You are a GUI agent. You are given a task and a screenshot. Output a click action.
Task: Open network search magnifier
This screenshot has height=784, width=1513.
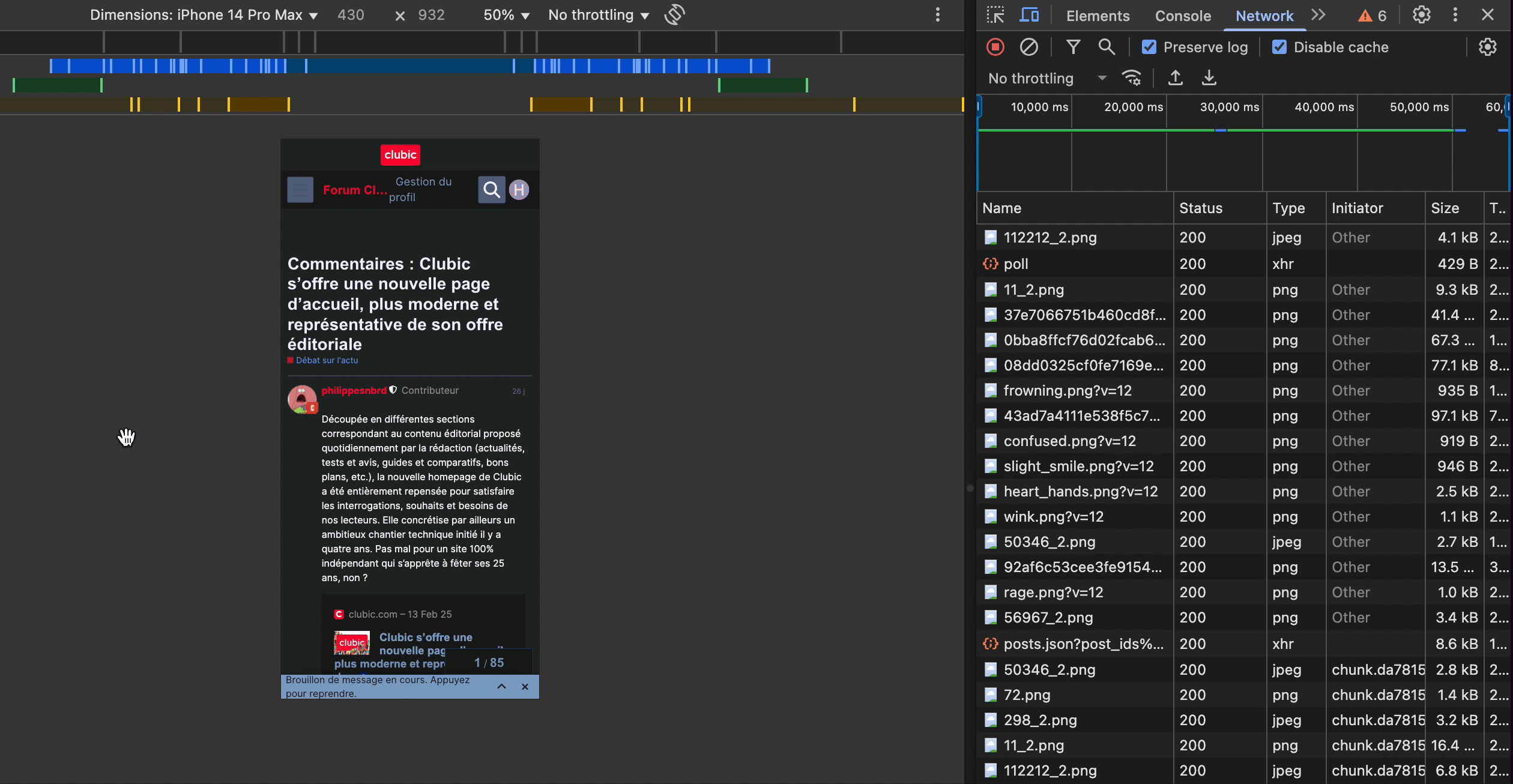coord(1106,47)
